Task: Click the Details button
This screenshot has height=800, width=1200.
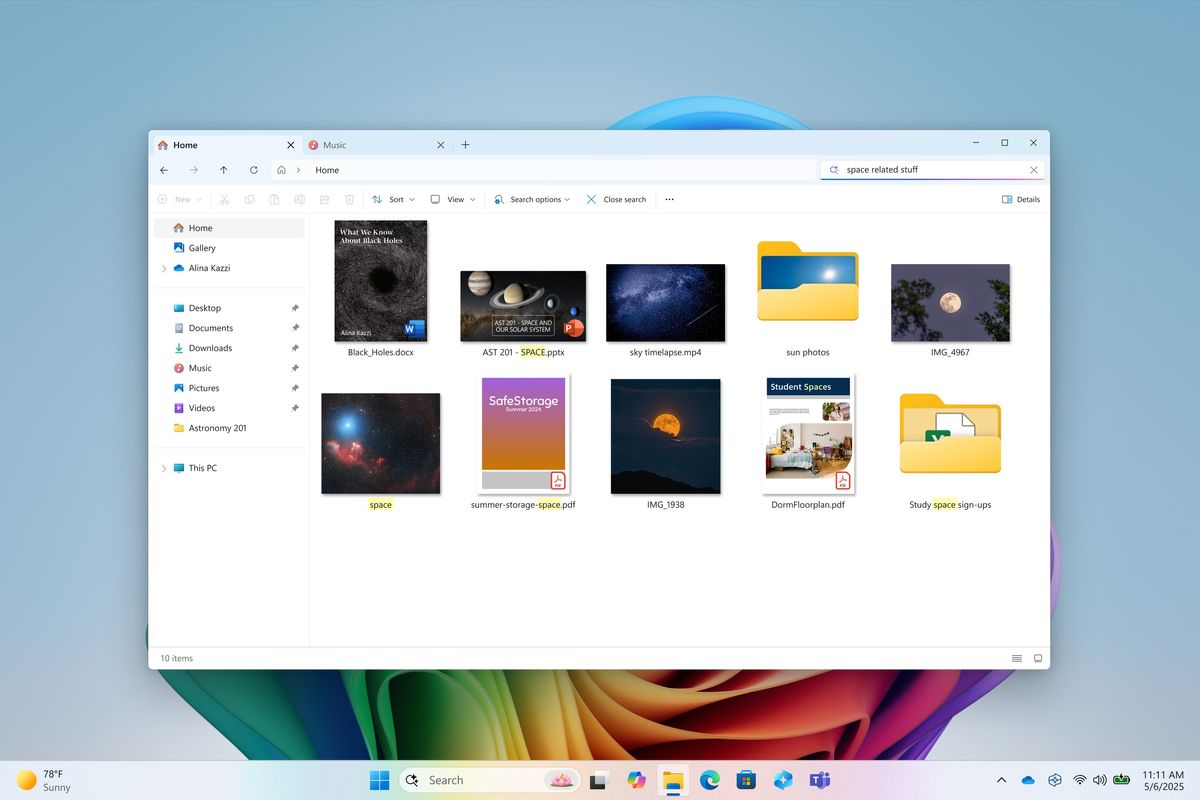Action: click(x=1020, y=199)
